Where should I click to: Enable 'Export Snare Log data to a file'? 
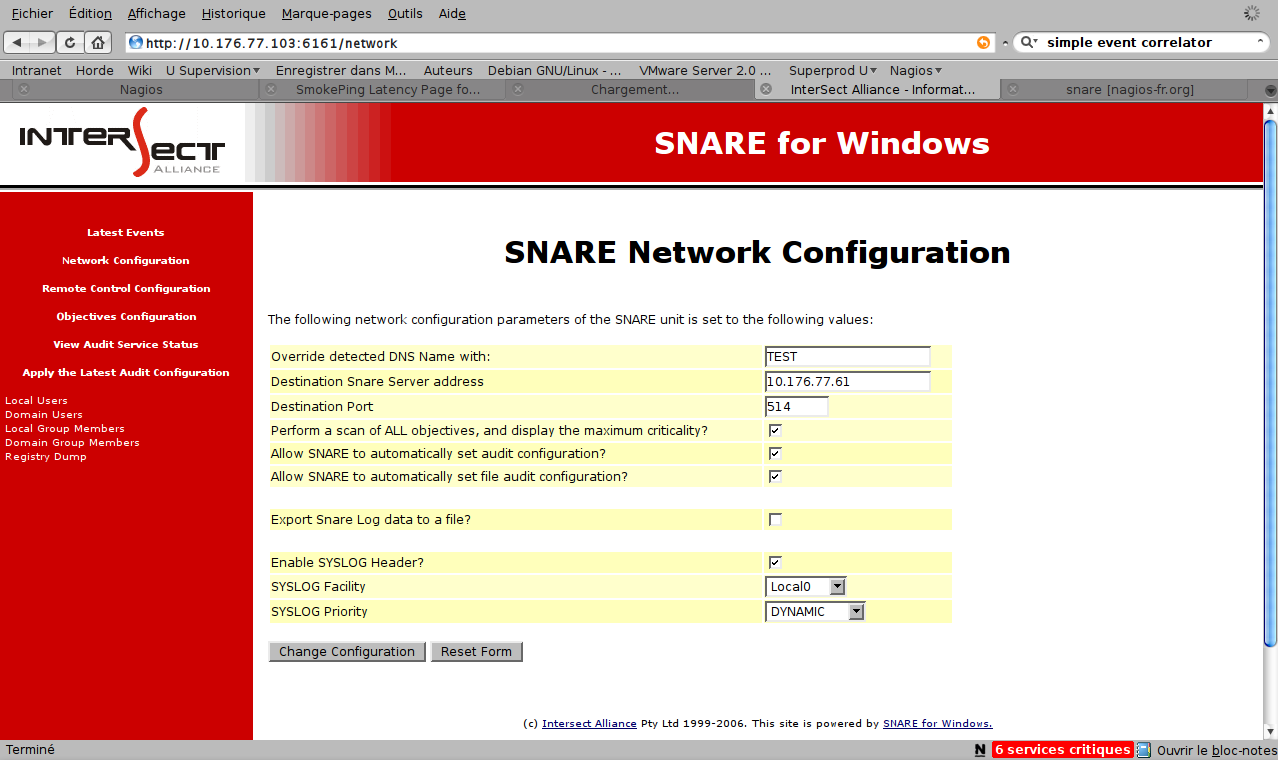(775, 519)
